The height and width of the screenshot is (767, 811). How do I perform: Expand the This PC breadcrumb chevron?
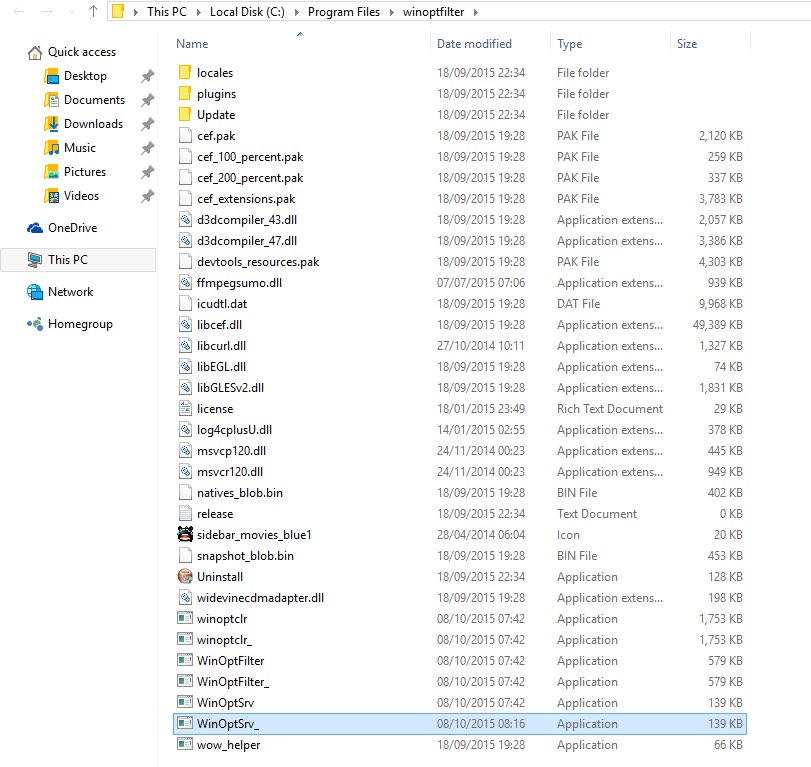pos(203,12)
